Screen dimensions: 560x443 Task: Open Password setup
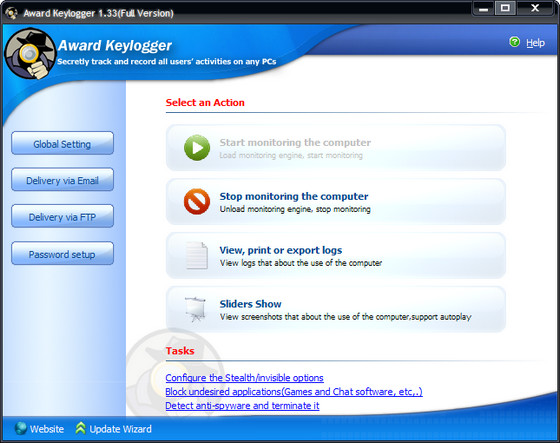(62, 254)
